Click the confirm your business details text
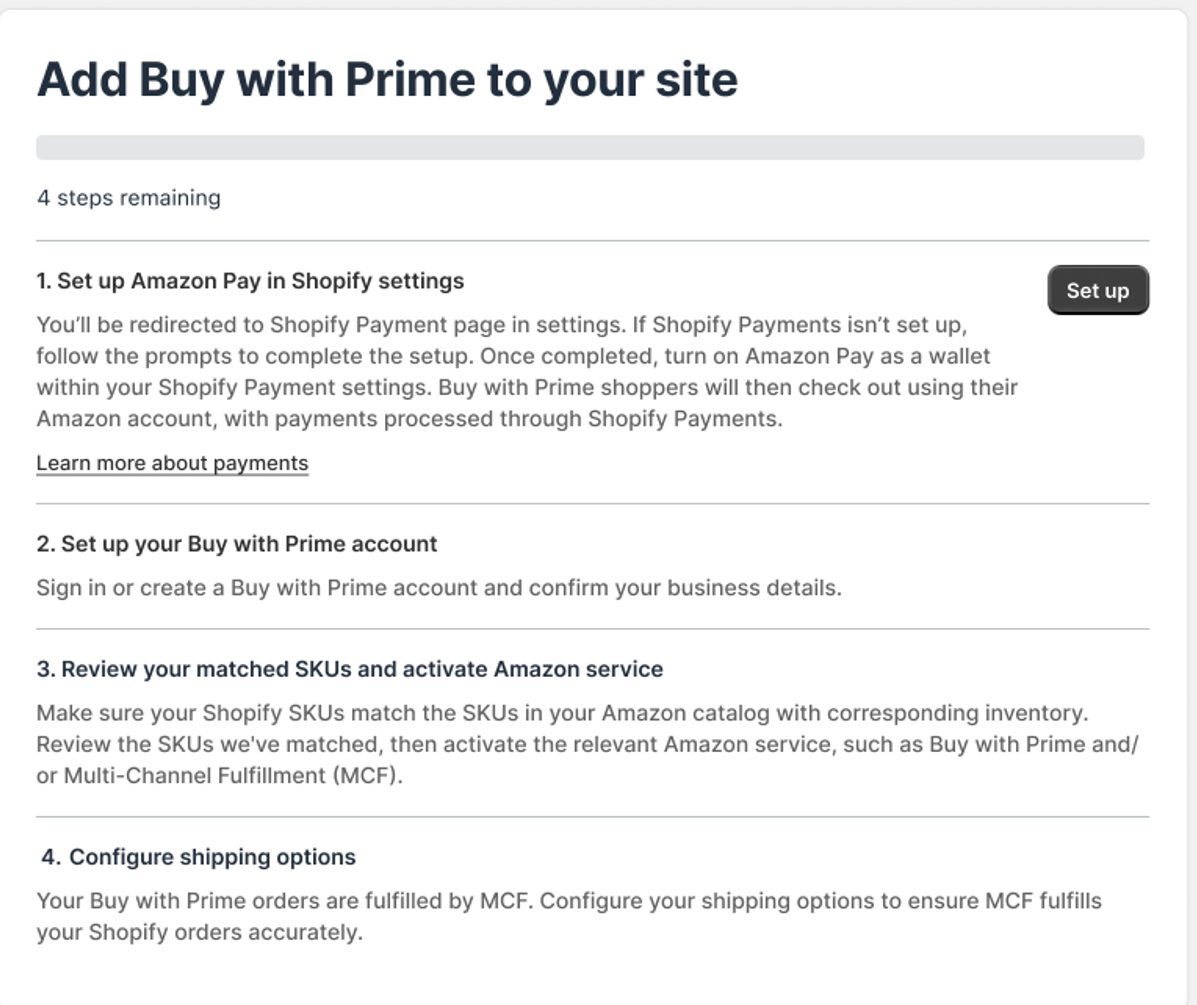 690,588
